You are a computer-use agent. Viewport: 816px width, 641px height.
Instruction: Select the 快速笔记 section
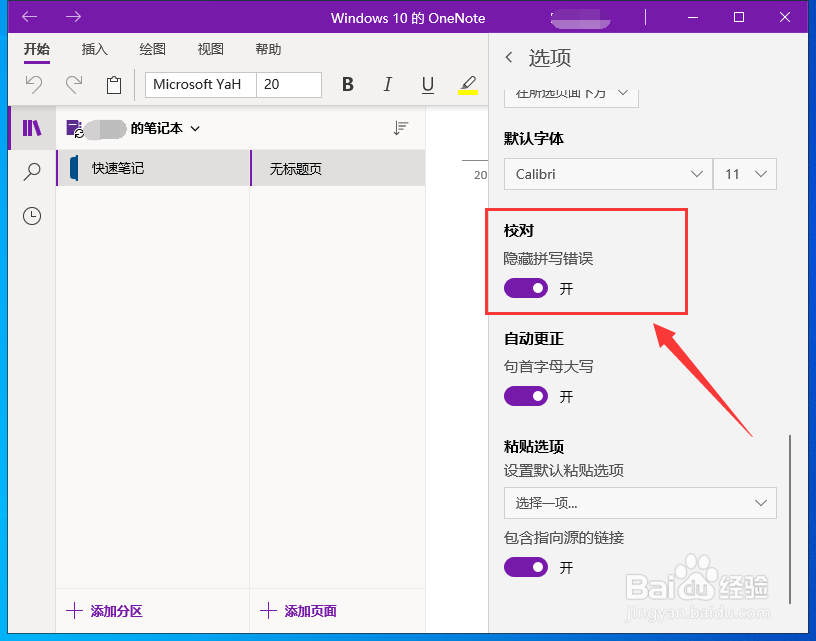click(x=153, y=168)
